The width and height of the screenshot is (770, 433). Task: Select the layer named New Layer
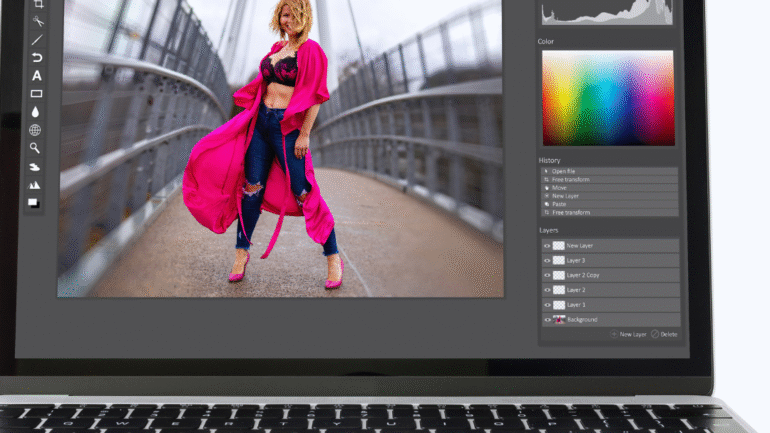579,245
